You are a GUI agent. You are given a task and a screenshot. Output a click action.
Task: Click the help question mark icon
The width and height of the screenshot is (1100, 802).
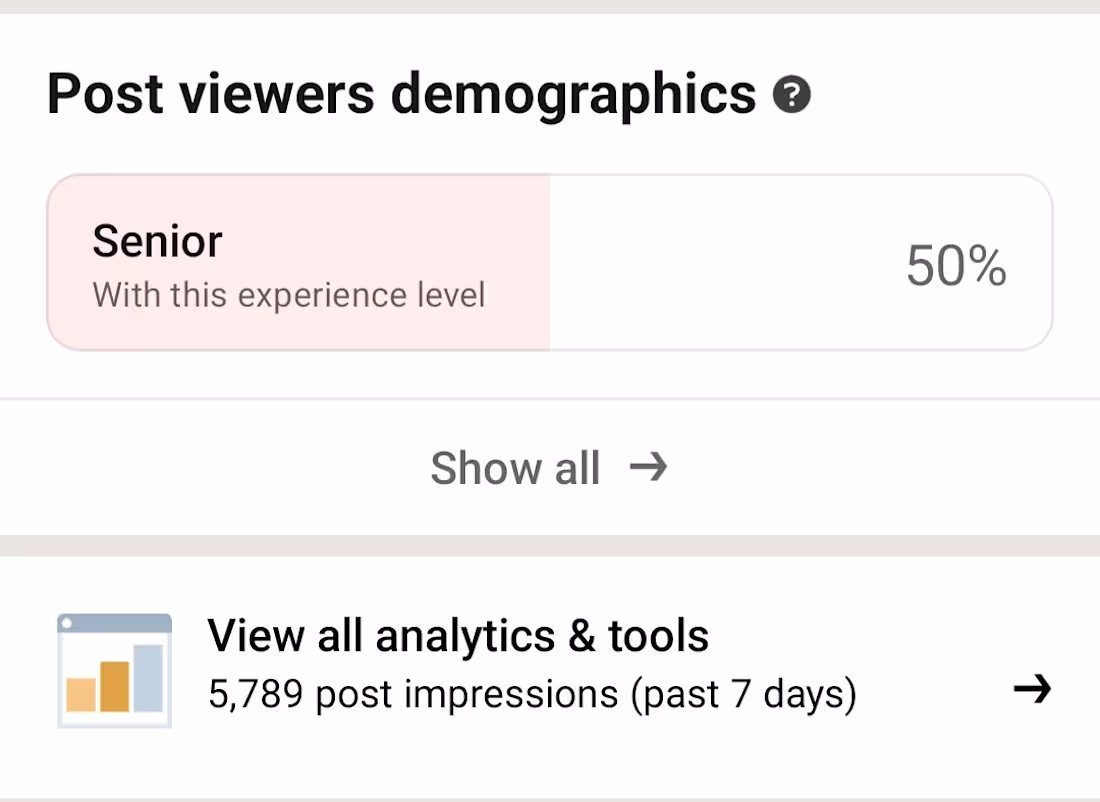pos(791,96)
